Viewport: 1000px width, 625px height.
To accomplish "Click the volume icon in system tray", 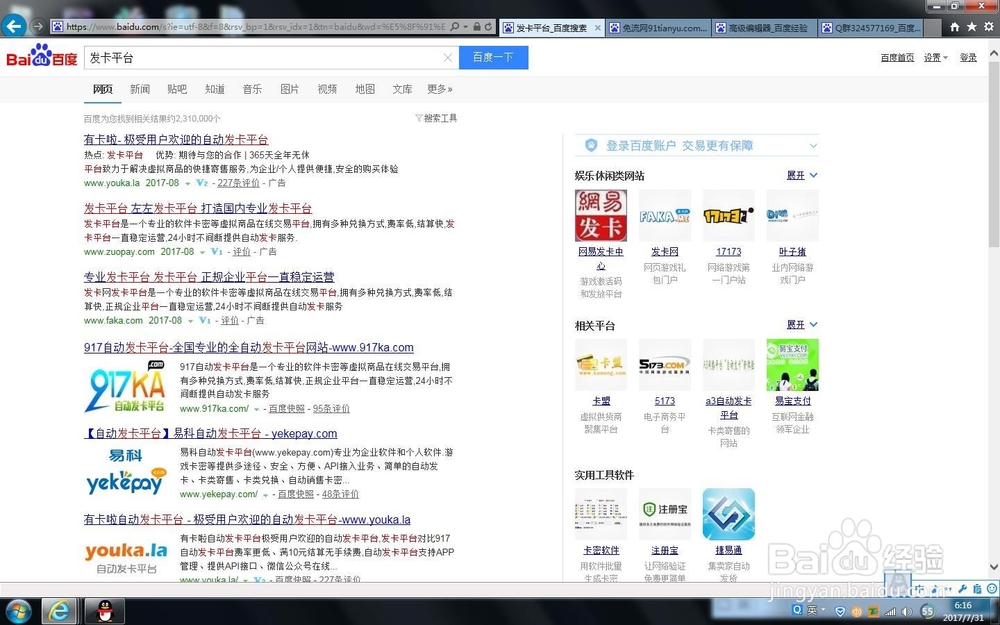I will tap(907, 612).
